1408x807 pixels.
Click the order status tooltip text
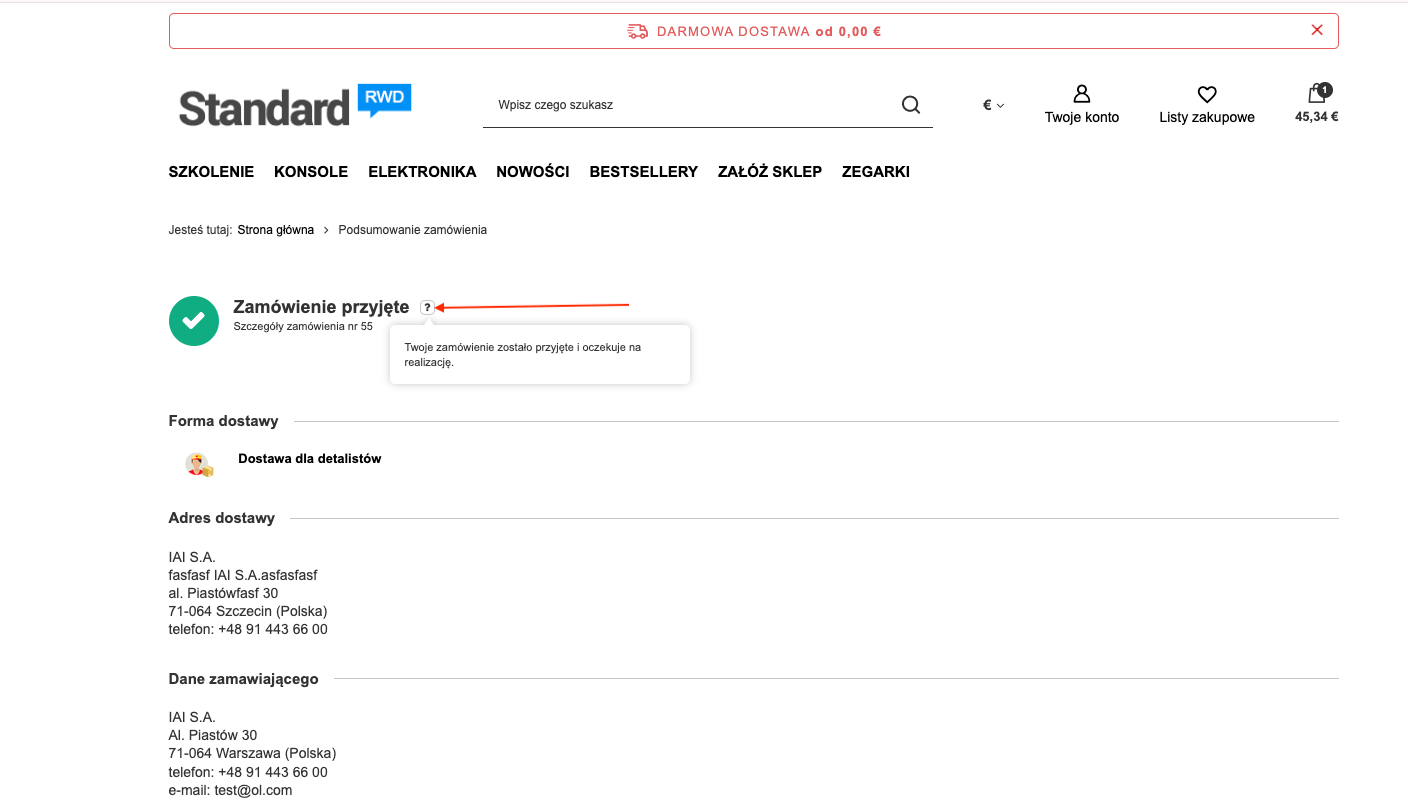click(x=523, y=355)
